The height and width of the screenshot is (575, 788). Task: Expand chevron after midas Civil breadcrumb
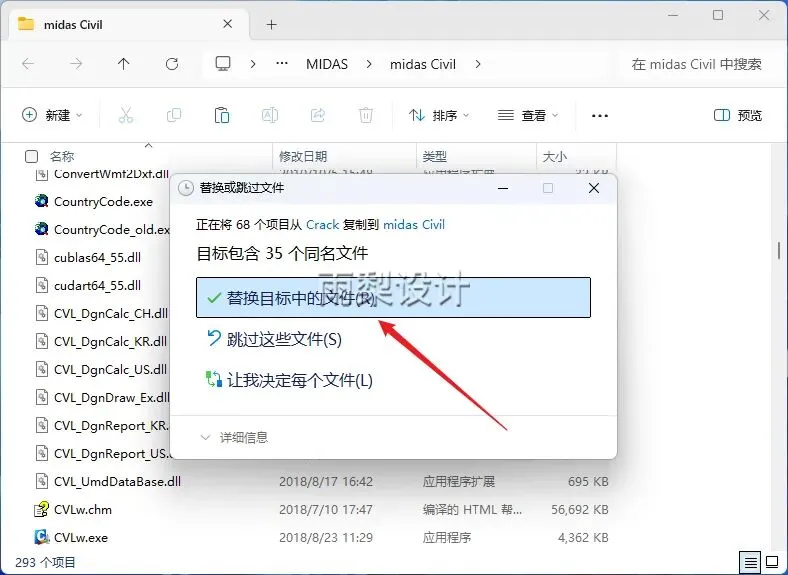478,64
